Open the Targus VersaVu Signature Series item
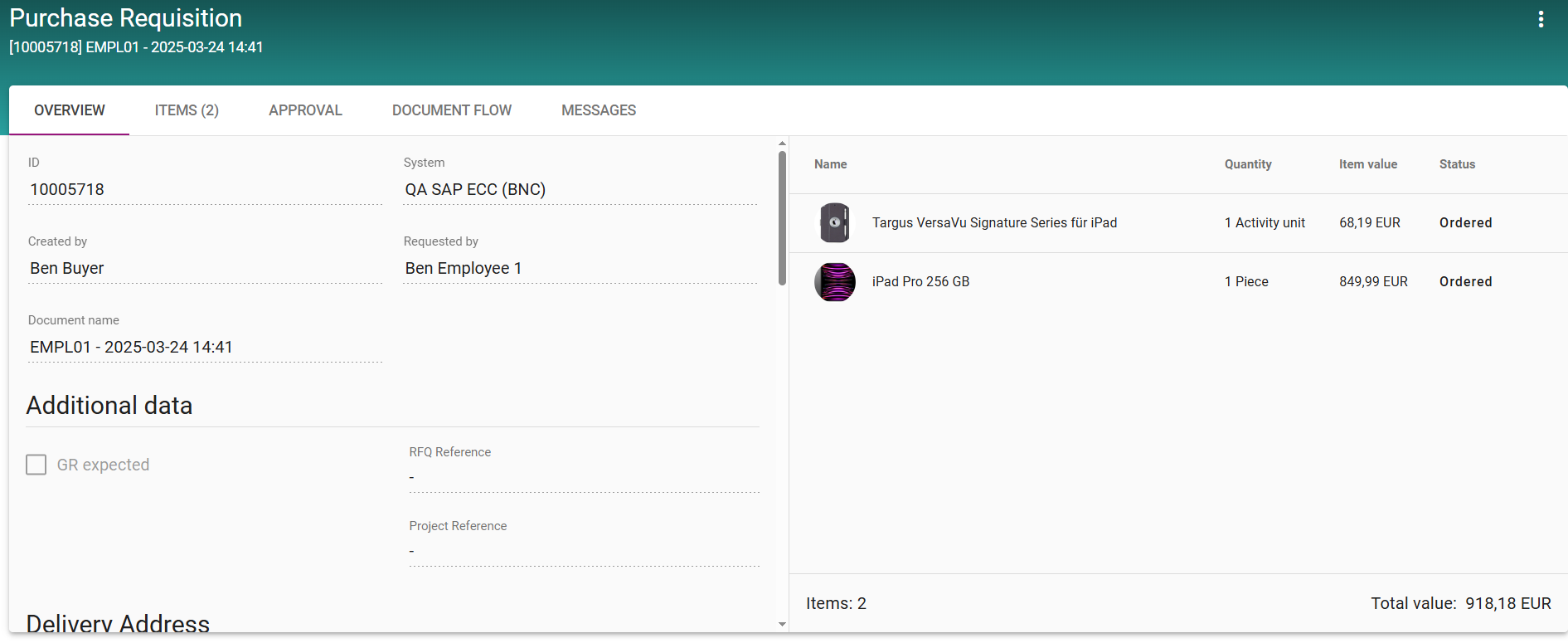 (x=994, y=222)
